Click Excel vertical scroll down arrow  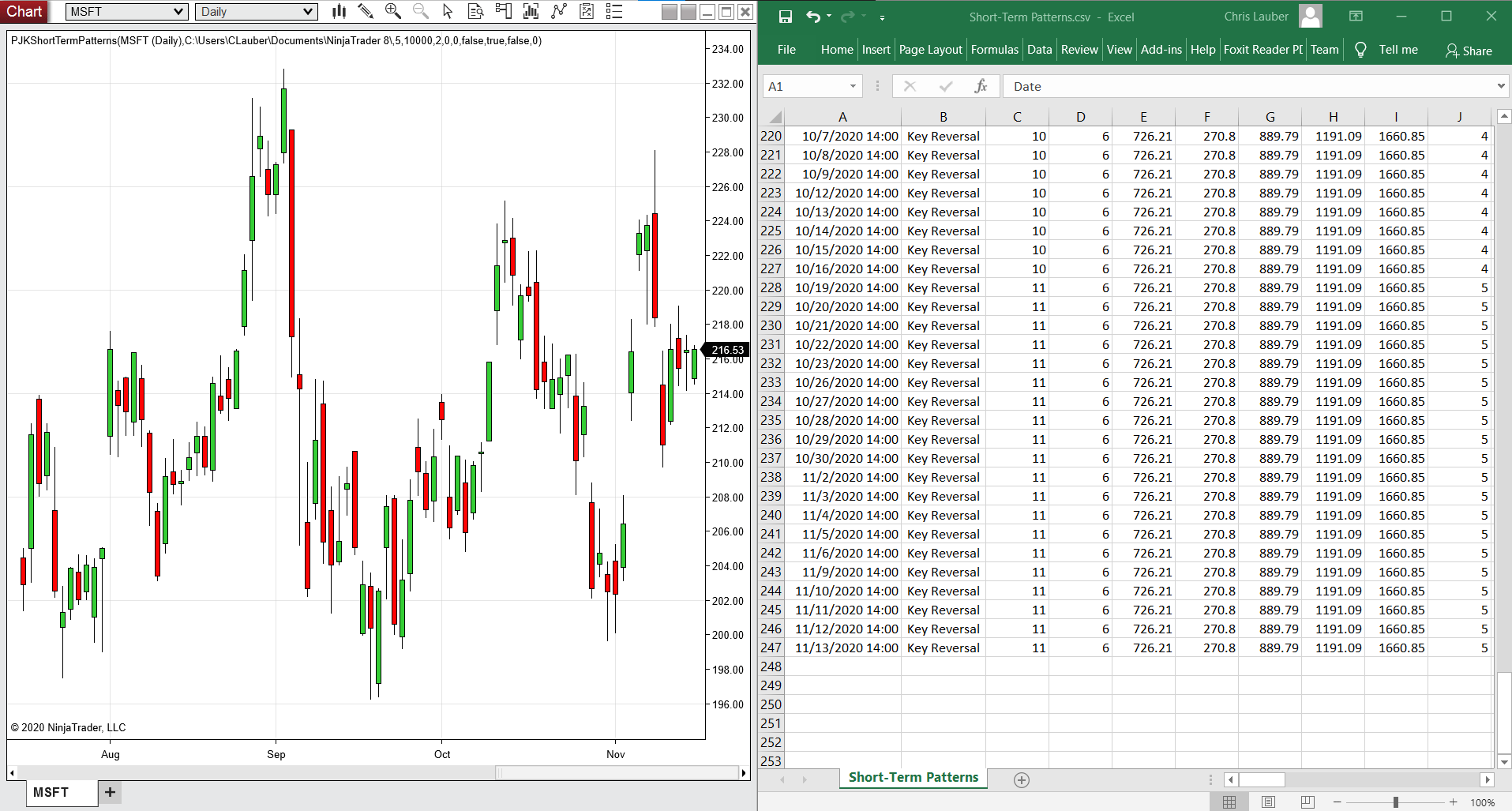point(1504,762)
